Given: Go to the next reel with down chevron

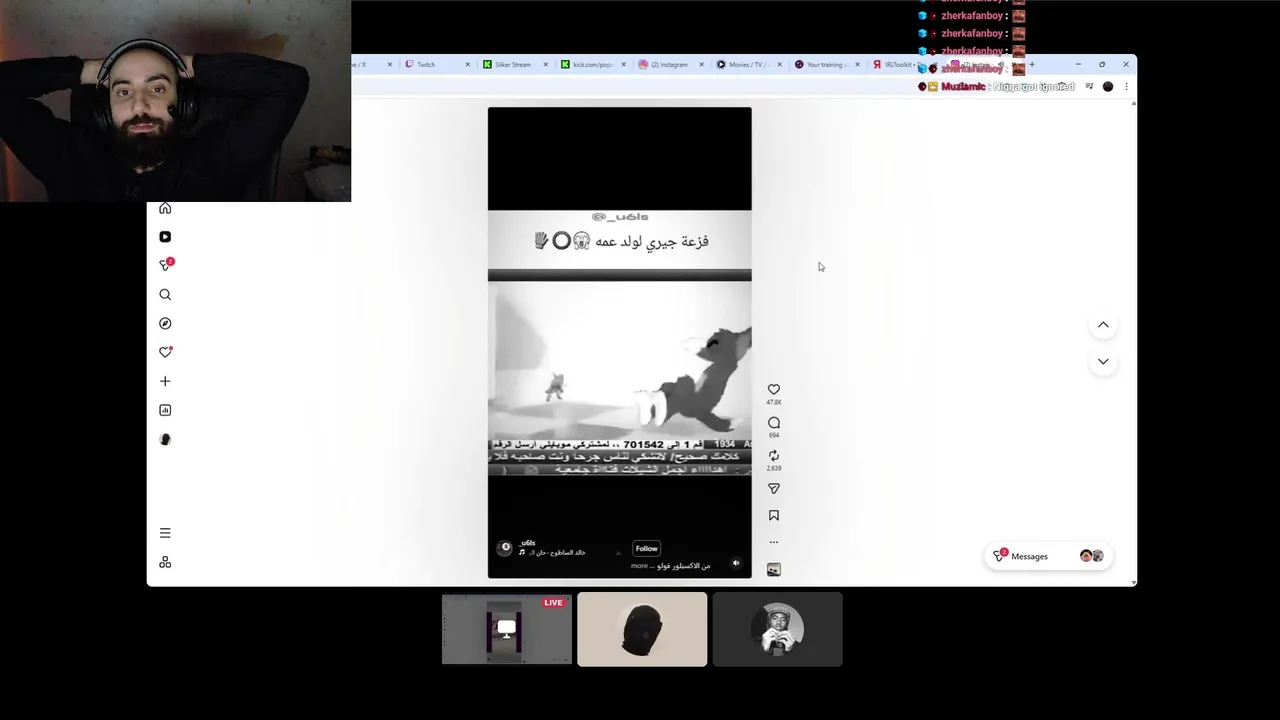Looking at the screenshot, I should pos(1103,361).
